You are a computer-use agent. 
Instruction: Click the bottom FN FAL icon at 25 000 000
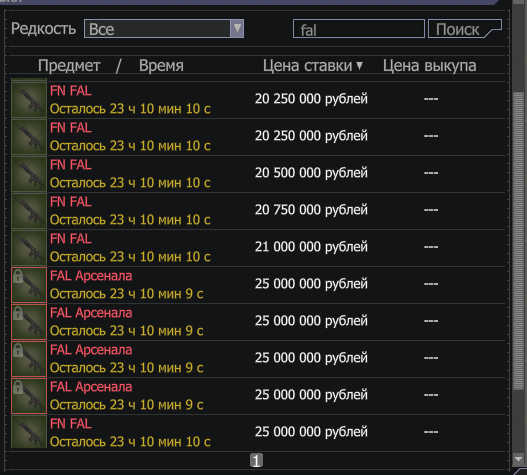29,432
